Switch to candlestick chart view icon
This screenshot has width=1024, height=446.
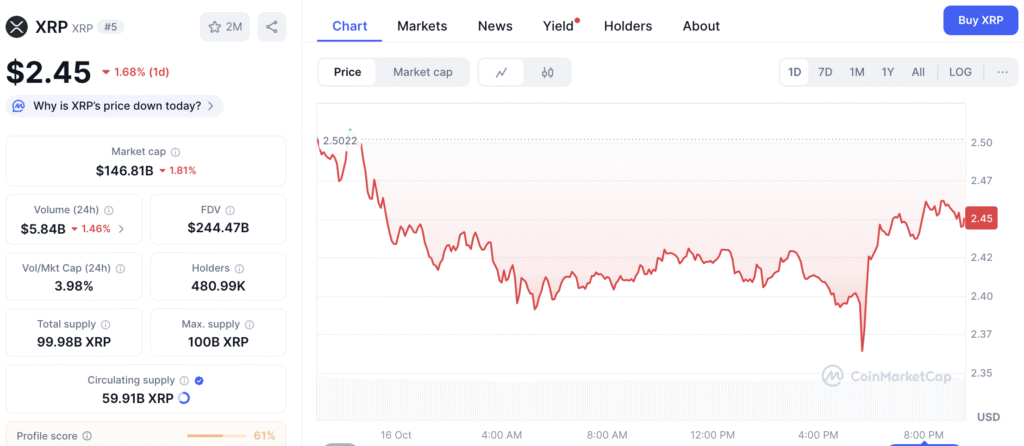coord(547,72)
